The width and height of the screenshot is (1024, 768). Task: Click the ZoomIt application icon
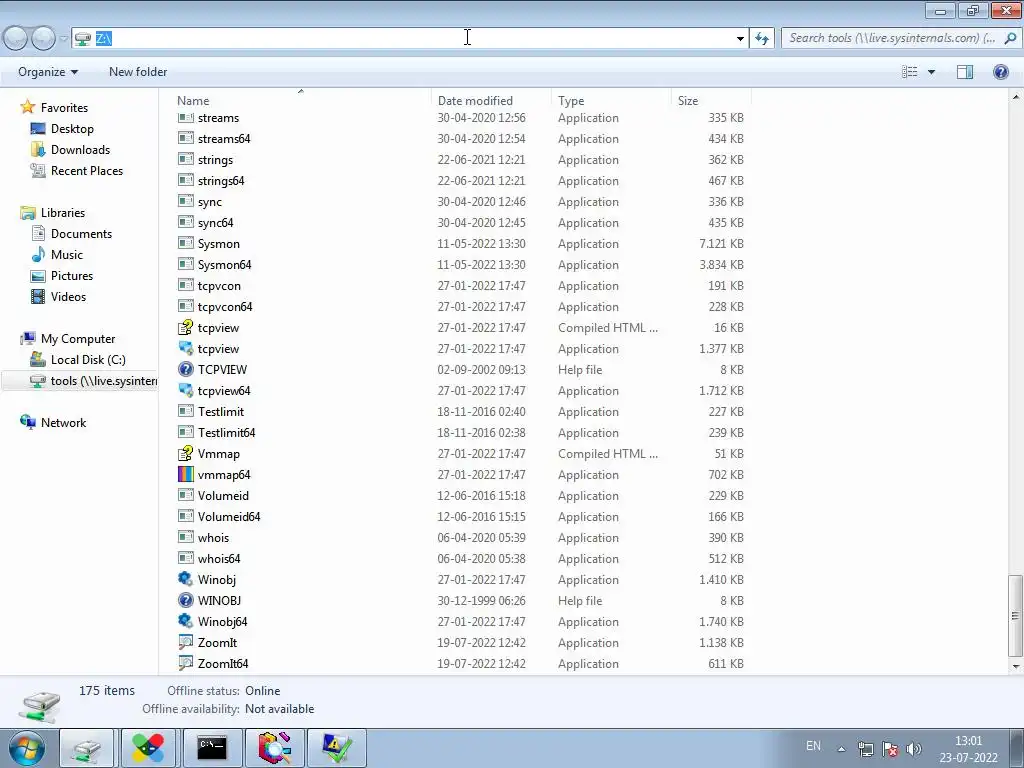tap(186, 643)
